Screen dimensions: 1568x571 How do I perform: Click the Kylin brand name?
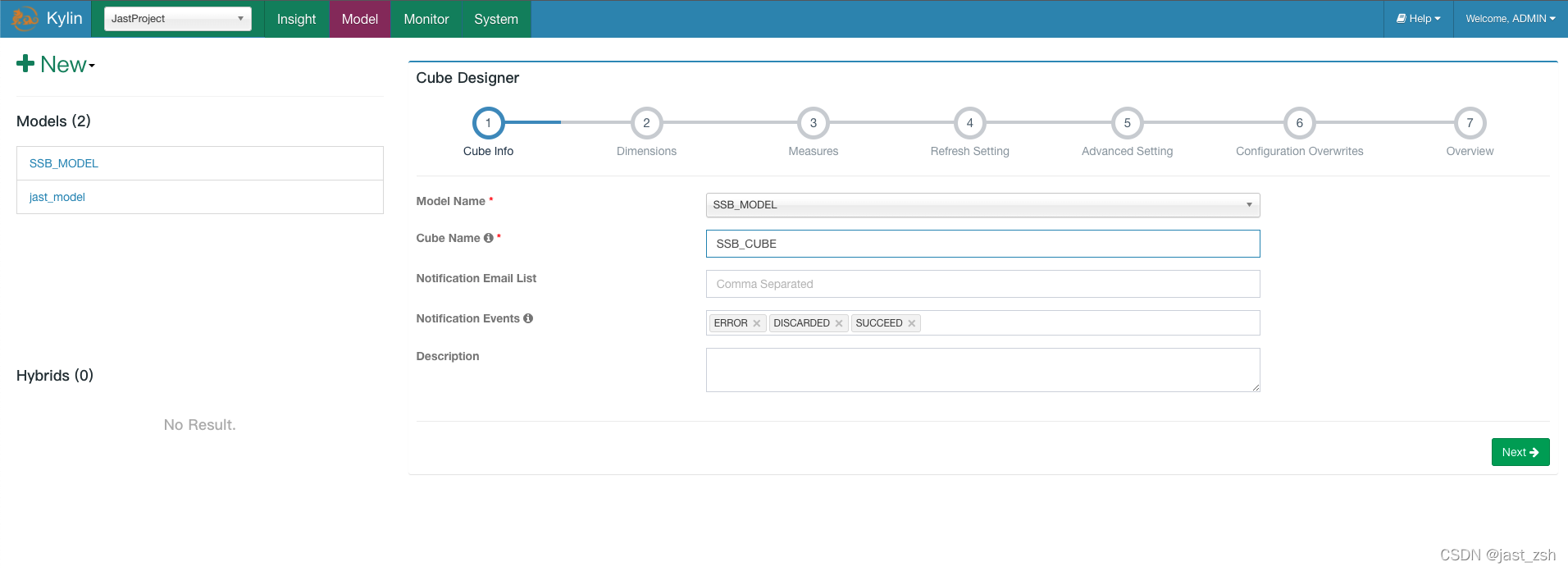point(64,18)
